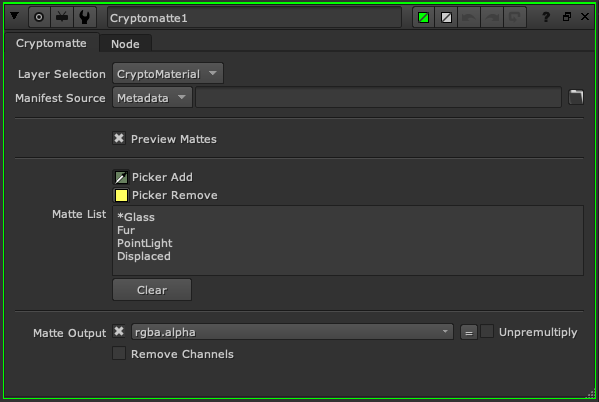The width and height of the screenshot is (599, 402).
Task: Enable the Unpremultiply checkbox
Action: click(x=487, y=331)
